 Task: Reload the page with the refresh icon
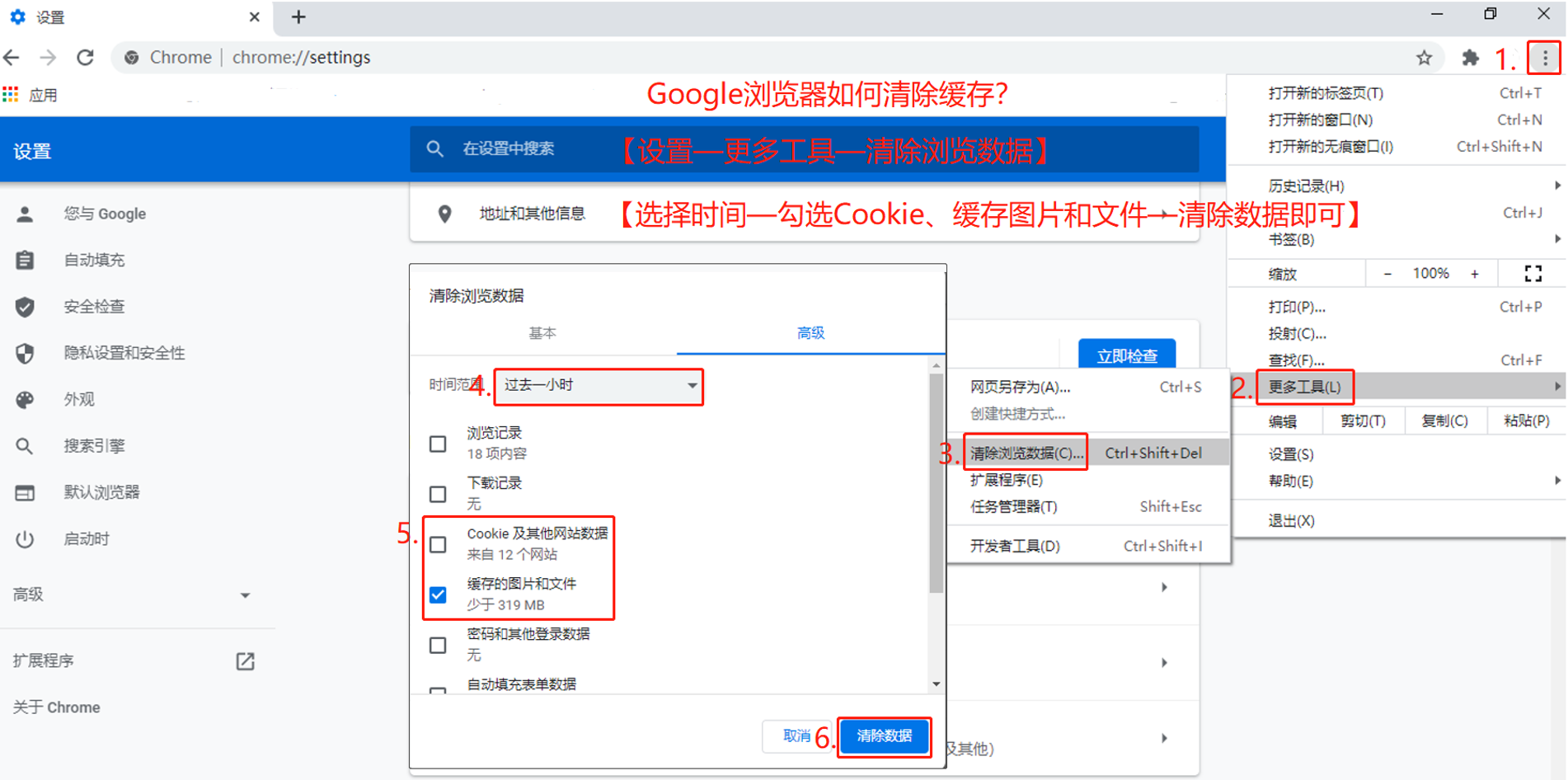click(x=85, y=58)
